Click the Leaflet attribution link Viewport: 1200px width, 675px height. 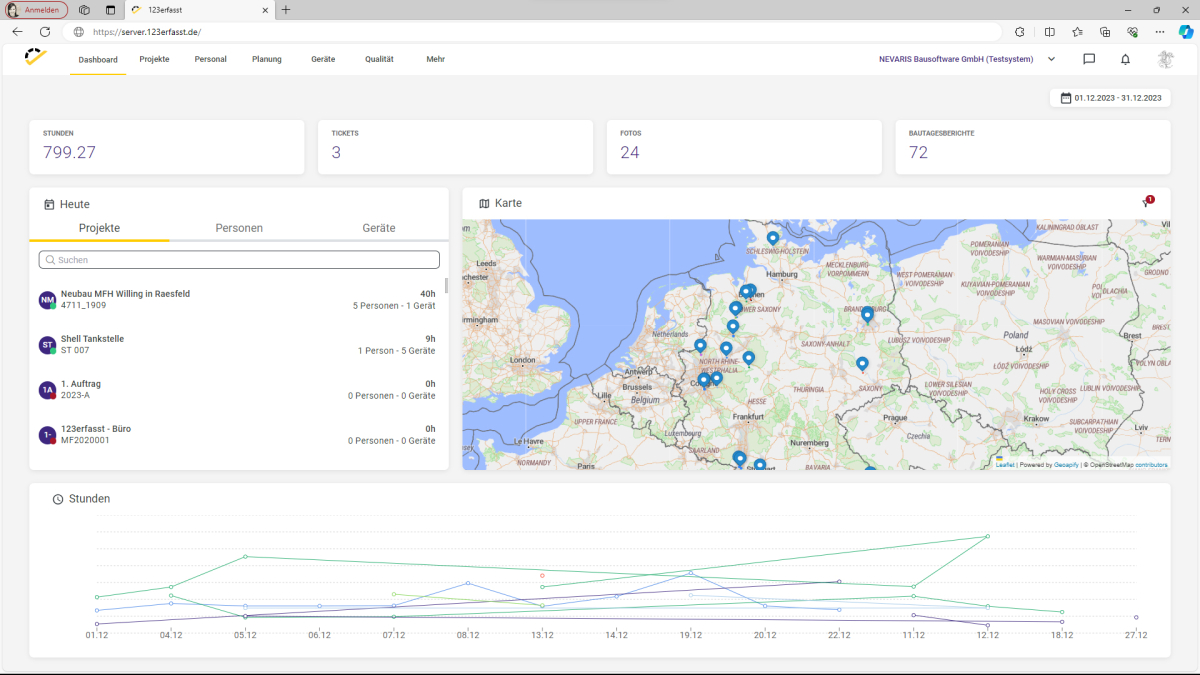pos(1004,464)
